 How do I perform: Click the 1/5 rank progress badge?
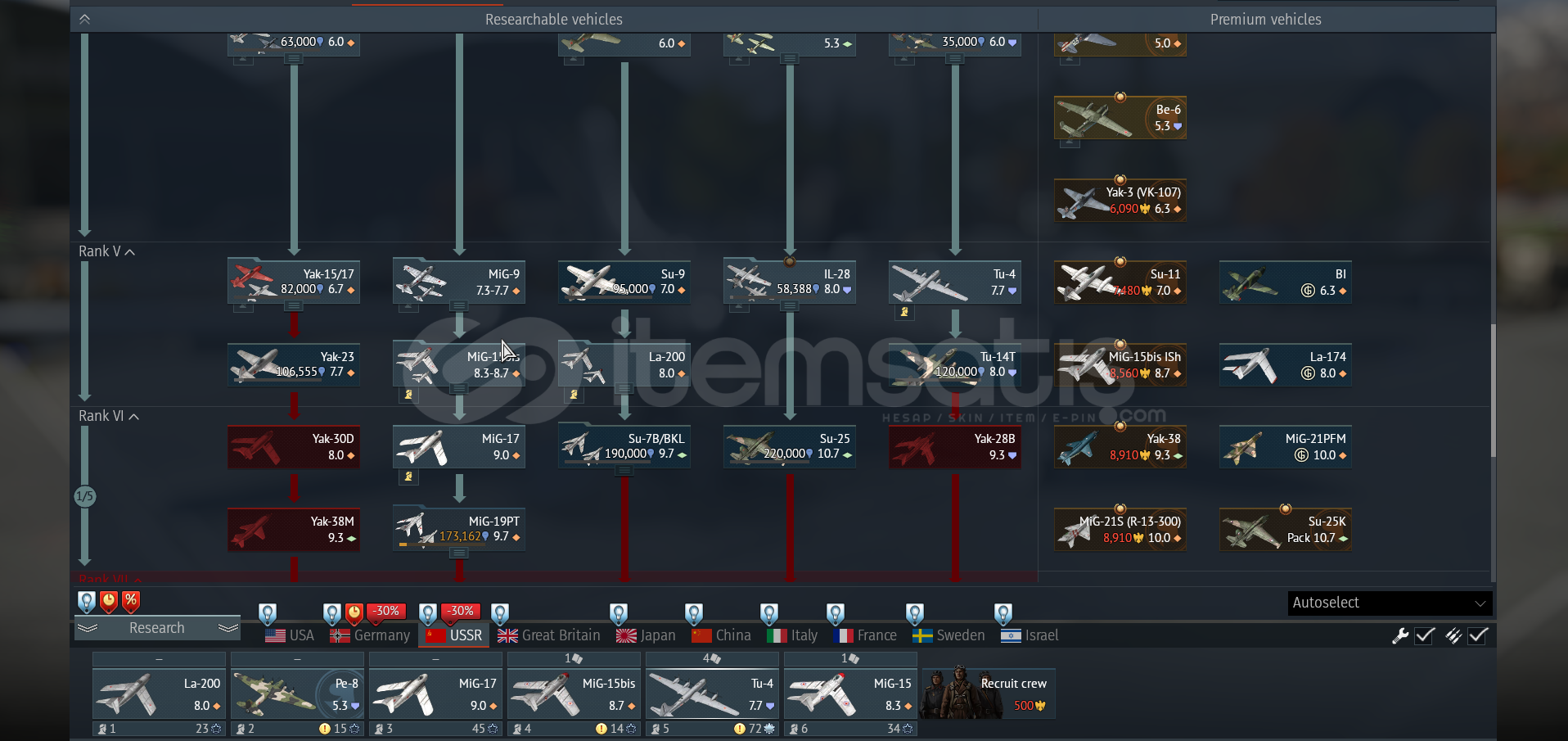pos(85,496)
